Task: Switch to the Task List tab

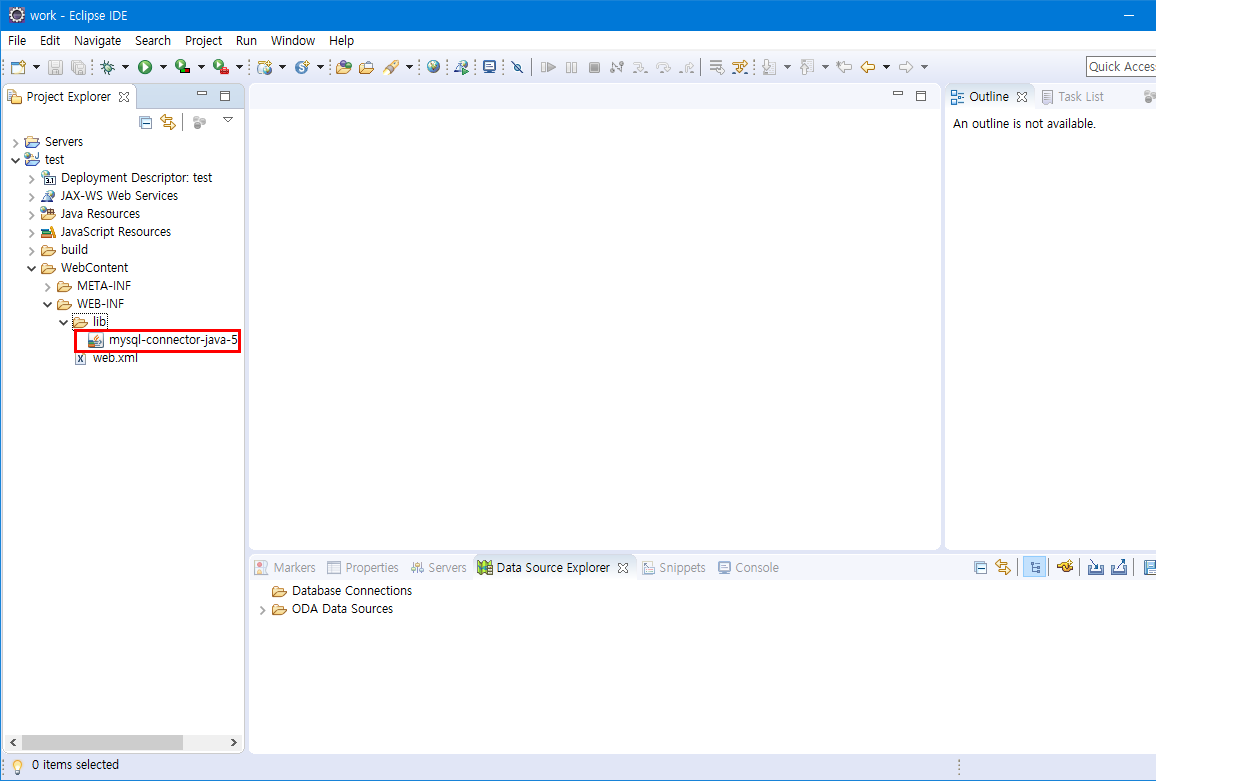Action: click(x=1072, y=97)
